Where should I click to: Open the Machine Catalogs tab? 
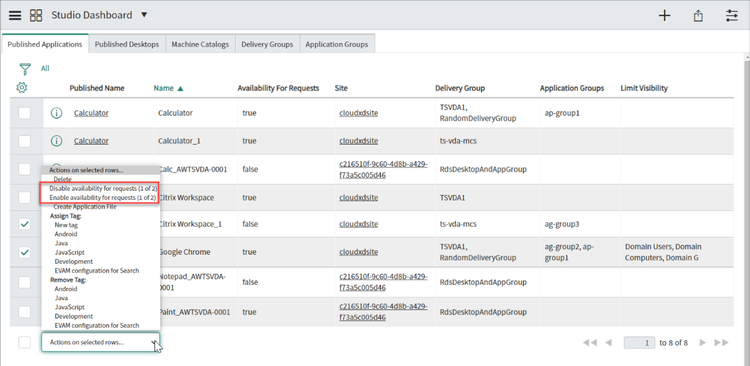coord(200,44)
